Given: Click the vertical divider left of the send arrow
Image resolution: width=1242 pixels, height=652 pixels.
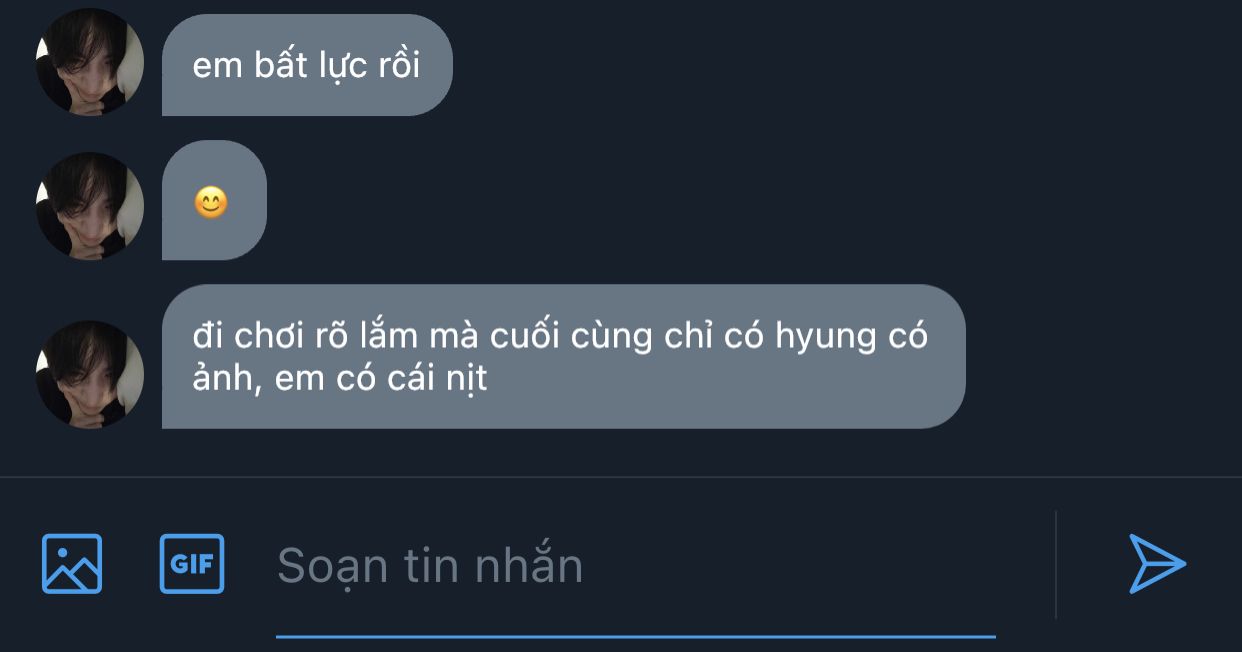Looking at the screenshot, I should [1056, 565].
